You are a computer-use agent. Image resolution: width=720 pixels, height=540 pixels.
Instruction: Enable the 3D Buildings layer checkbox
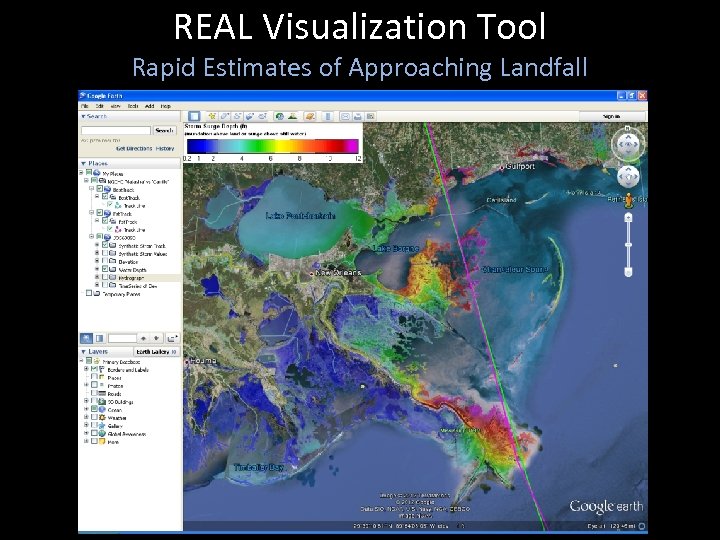pos(94,402)
